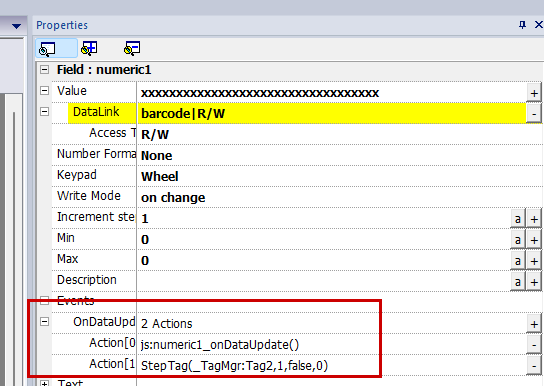Click minus button on DataLink row
The width and height of the screenshot is (544, 386).
pos(534,114)
